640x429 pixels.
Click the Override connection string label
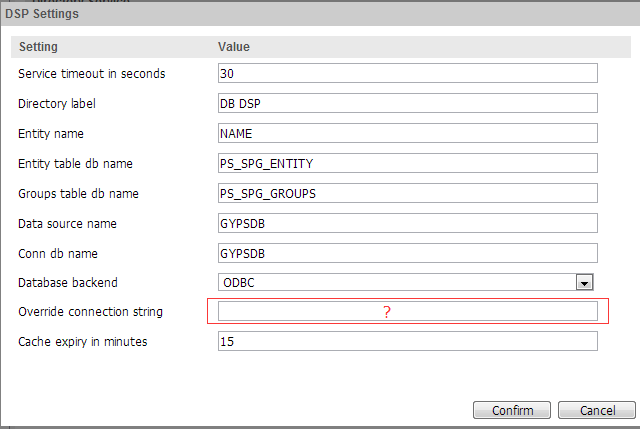[x=90, y=312]
